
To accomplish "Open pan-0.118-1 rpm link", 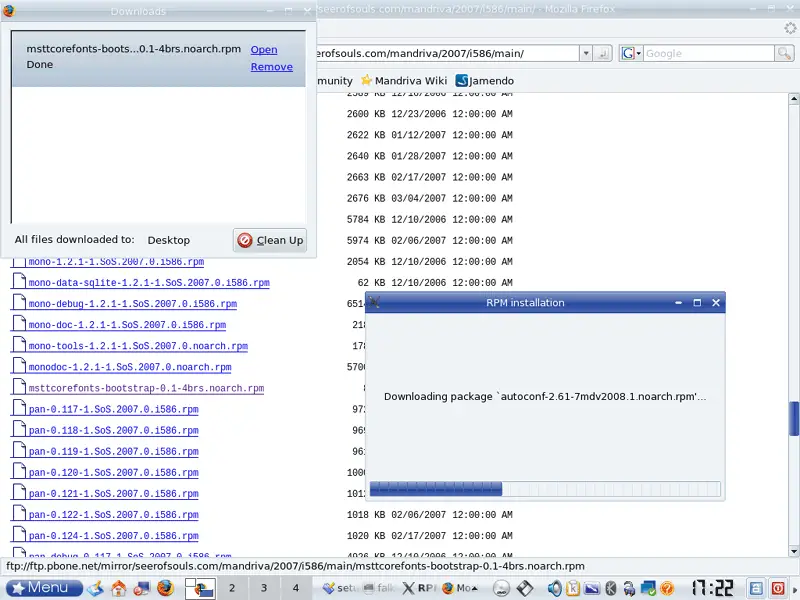I will [x=113, y=430].
